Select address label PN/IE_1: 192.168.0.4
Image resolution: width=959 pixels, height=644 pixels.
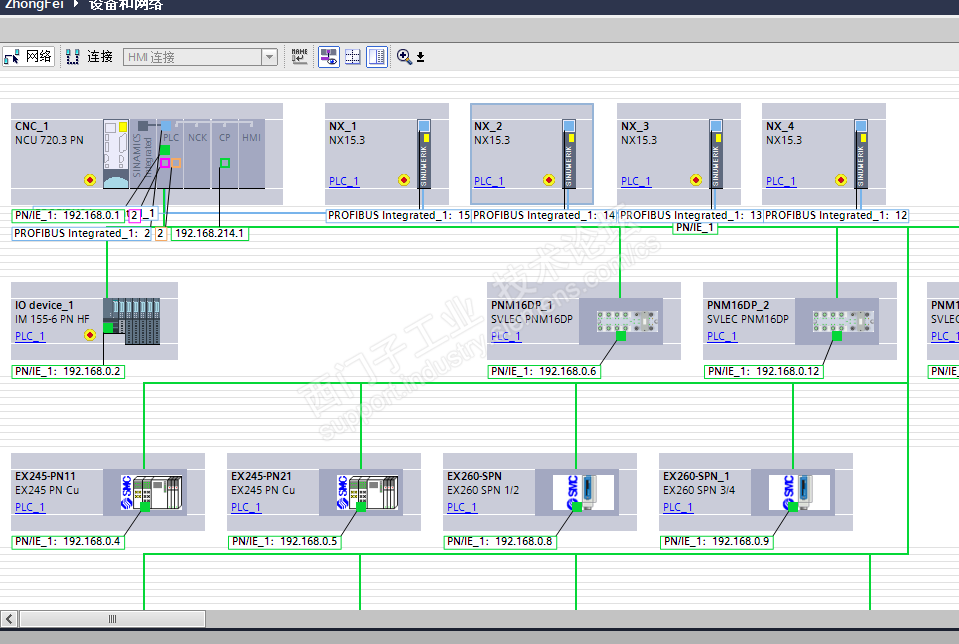(68, 541)
